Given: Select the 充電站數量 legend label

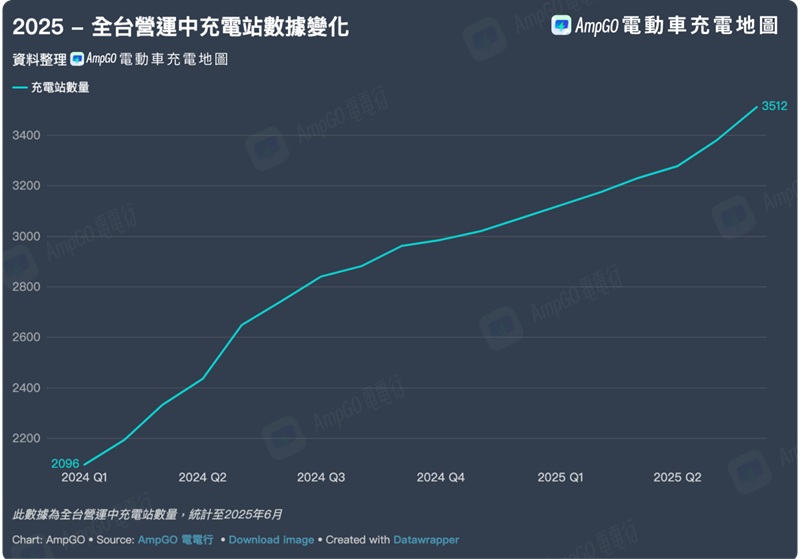Looking at the screenshot, I should pos(60,88).
